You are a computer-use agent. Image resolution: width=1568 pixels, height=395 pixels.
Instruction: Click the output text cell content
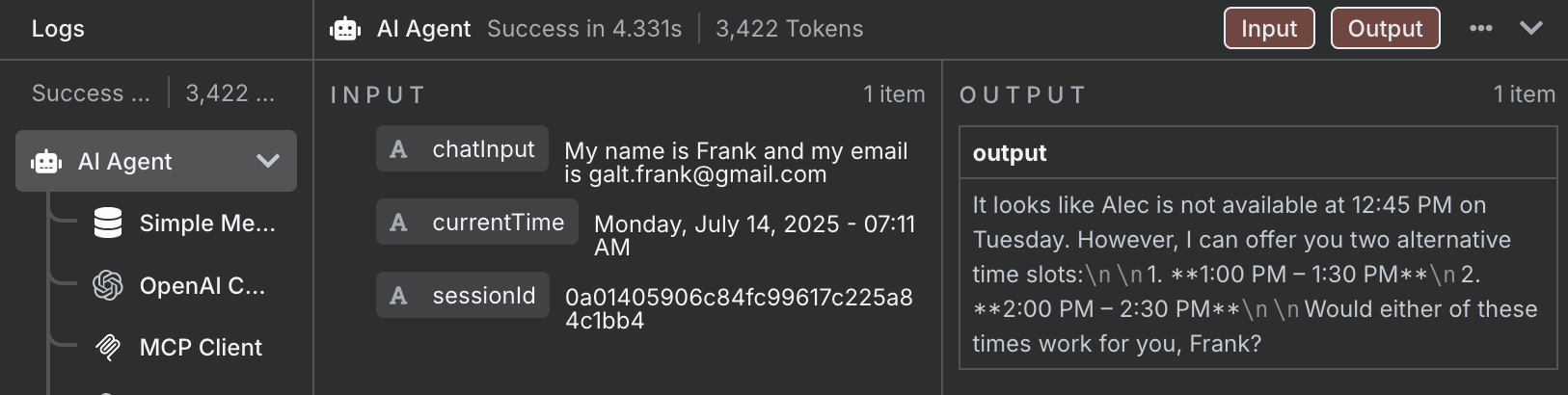point(1258,274)
